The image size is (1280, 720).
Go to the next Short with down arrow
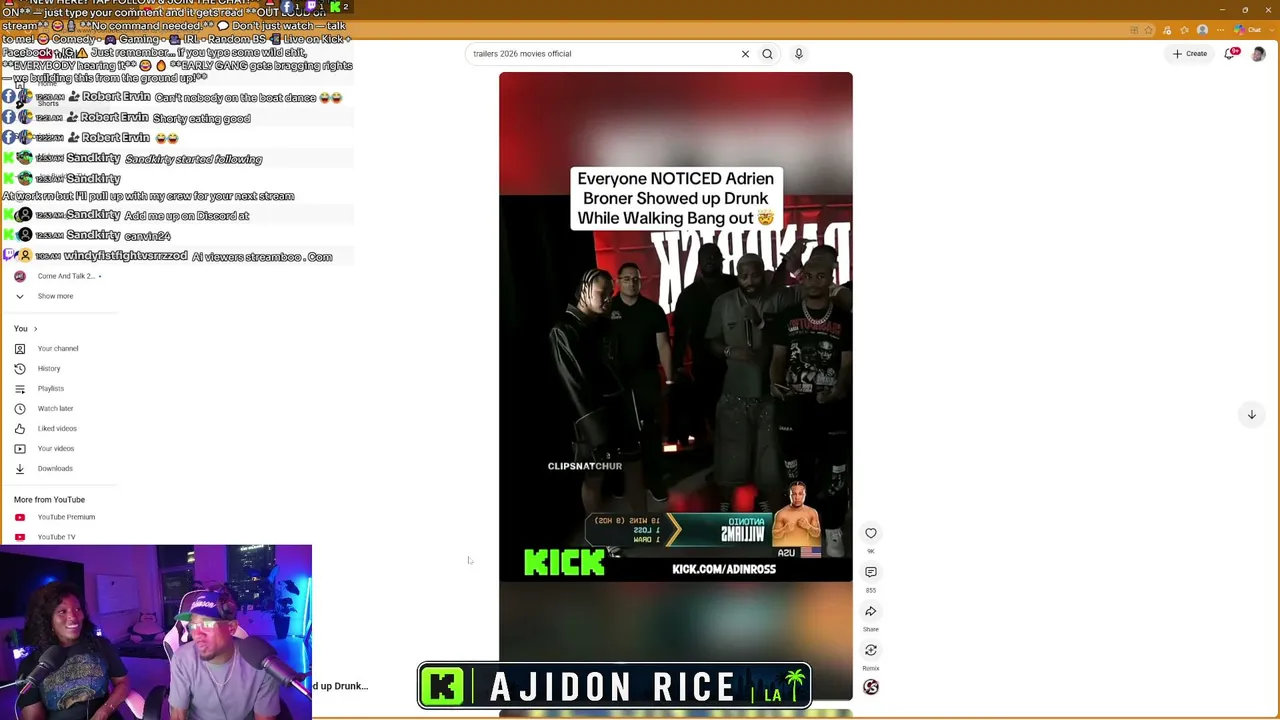pyautogui.click(x=1251, y=415)
